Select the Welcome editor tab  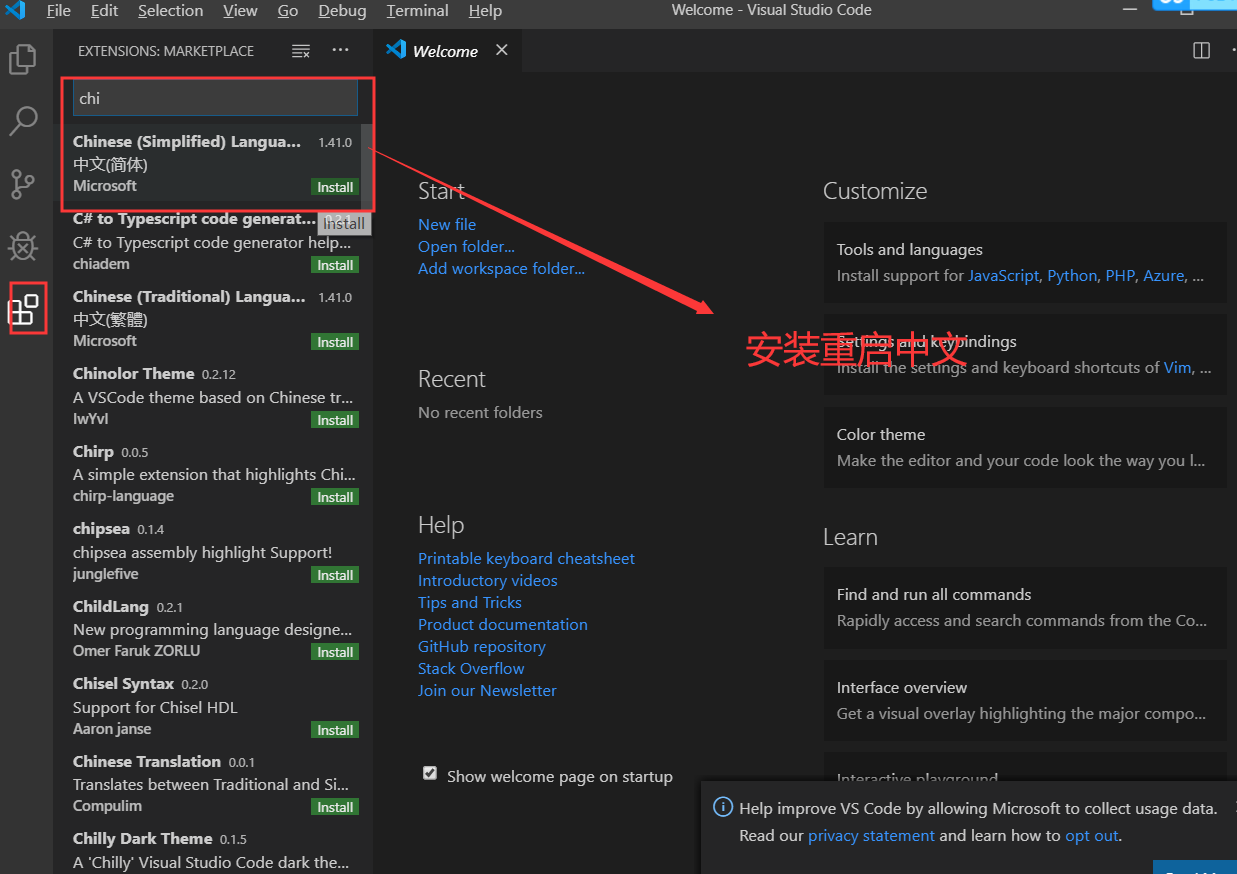point(445,51)
